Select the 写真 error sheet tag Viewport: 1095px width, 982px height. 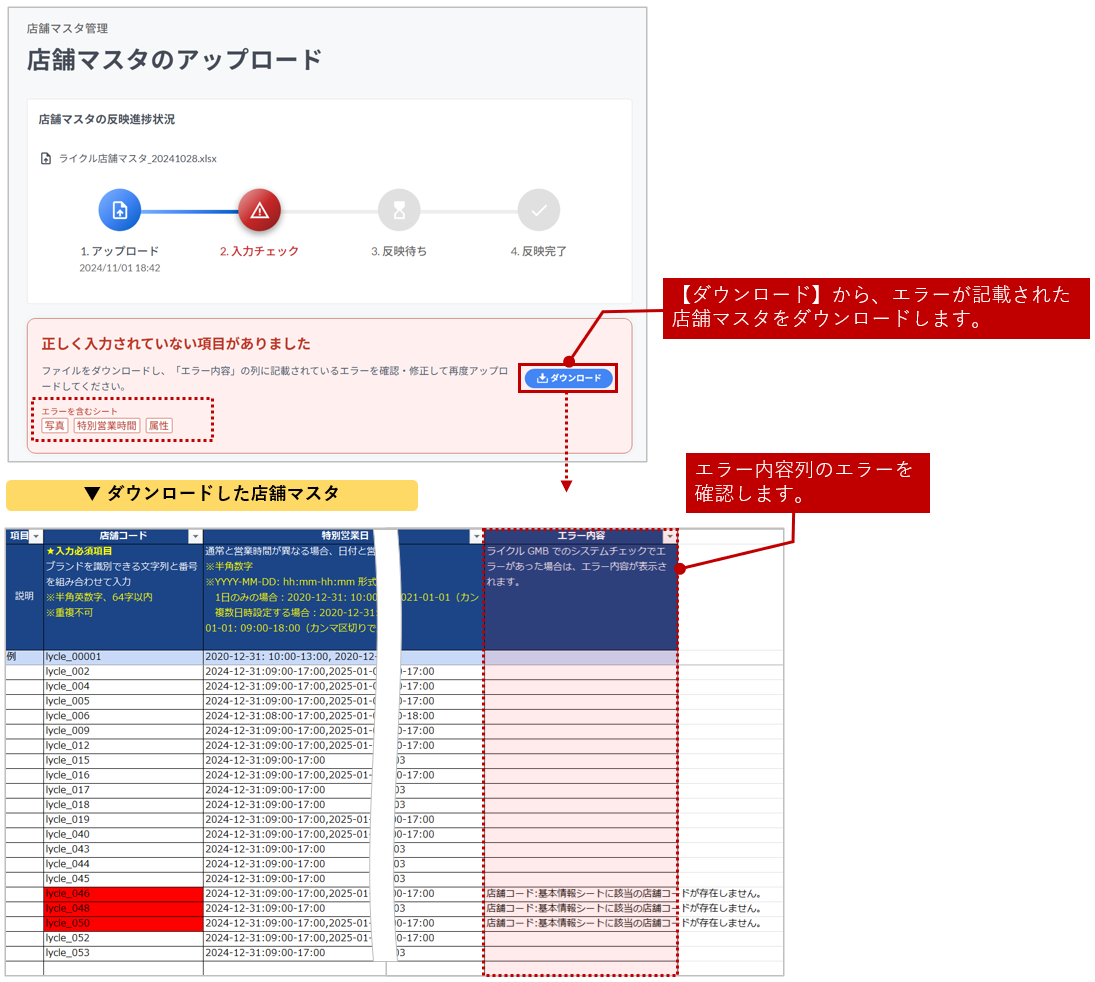(x=55, y=426)
